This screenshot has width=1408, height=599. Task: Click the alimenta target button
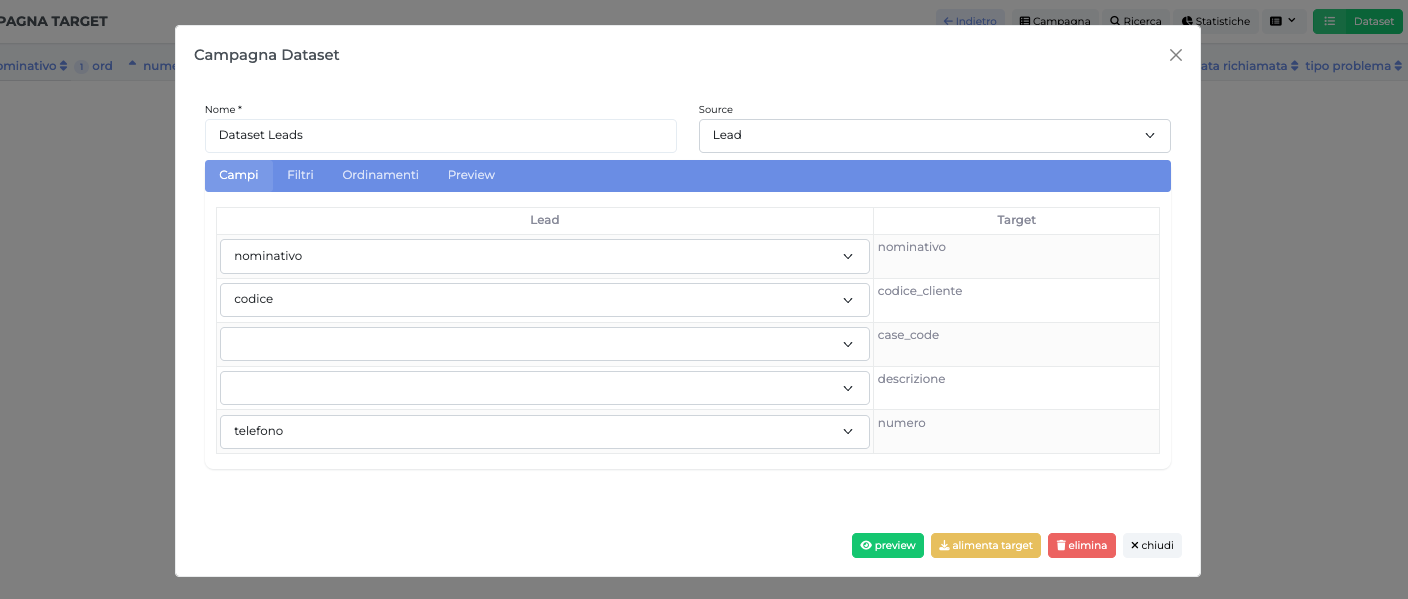pyautogui.click(x=986, y=545)
